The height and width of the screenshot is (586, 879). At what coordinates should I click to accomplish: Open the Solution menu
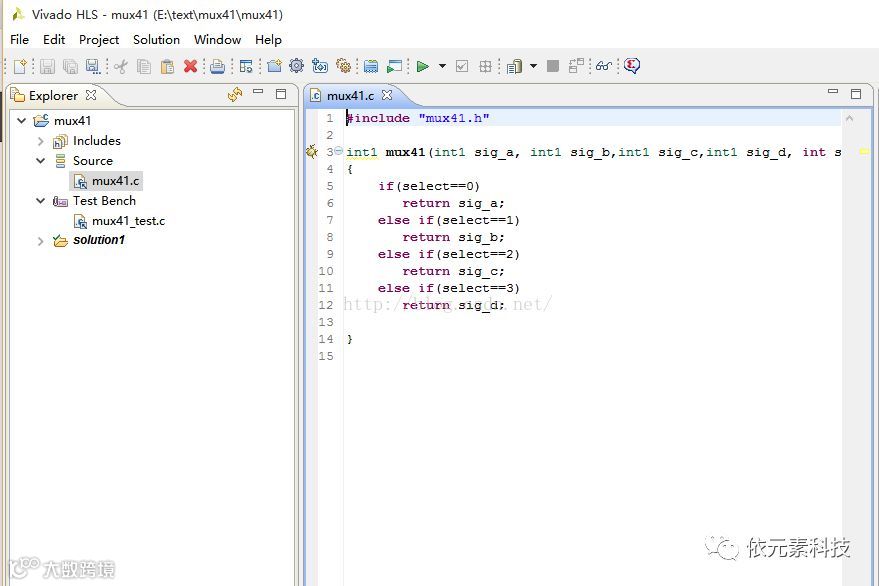(x=156, y=40)
